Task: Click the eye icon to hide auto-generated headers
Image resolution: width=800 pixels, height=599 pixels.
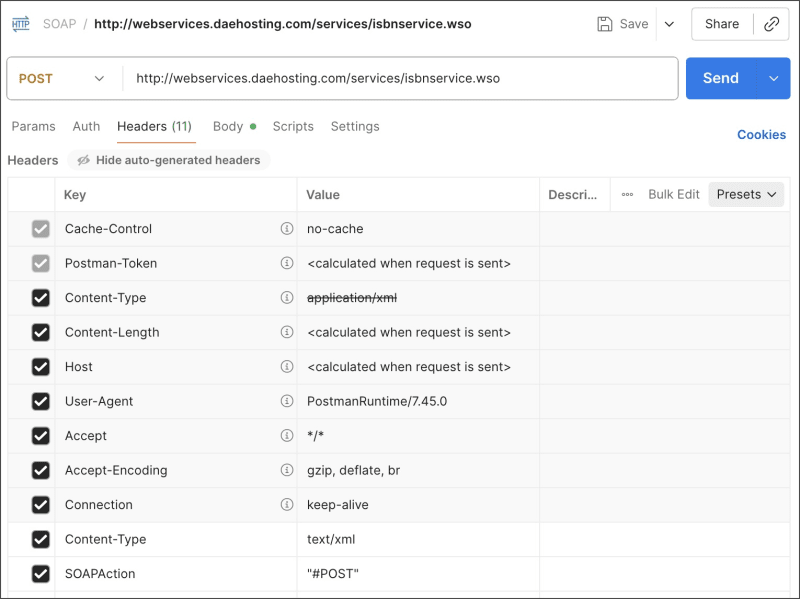Action: pyautogui.click(x=84, y=160)
